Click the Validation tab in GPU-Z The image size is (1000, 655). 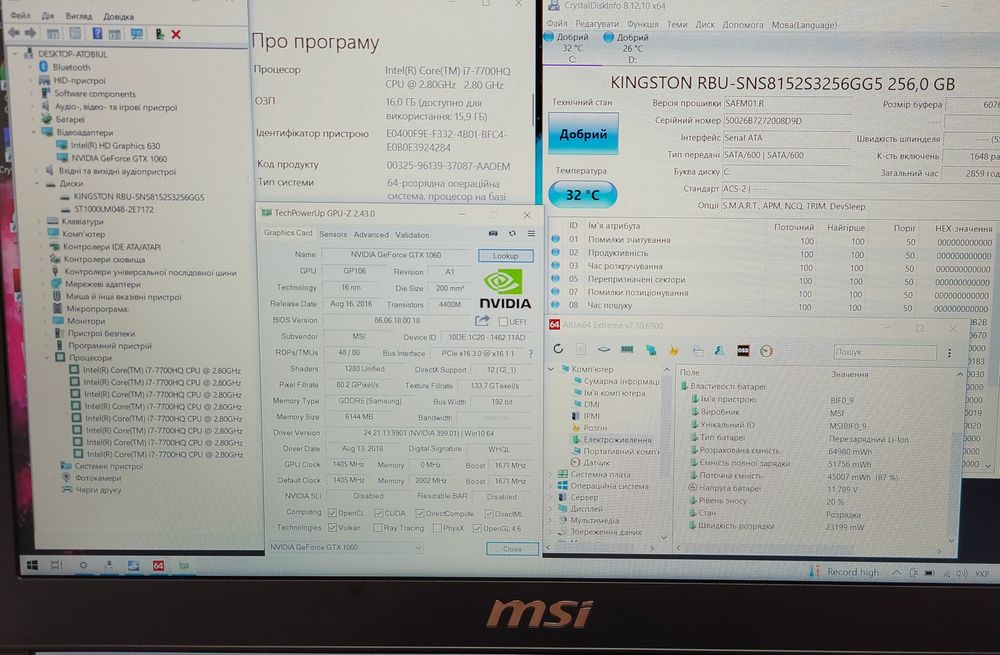click(x=412, y=235)
